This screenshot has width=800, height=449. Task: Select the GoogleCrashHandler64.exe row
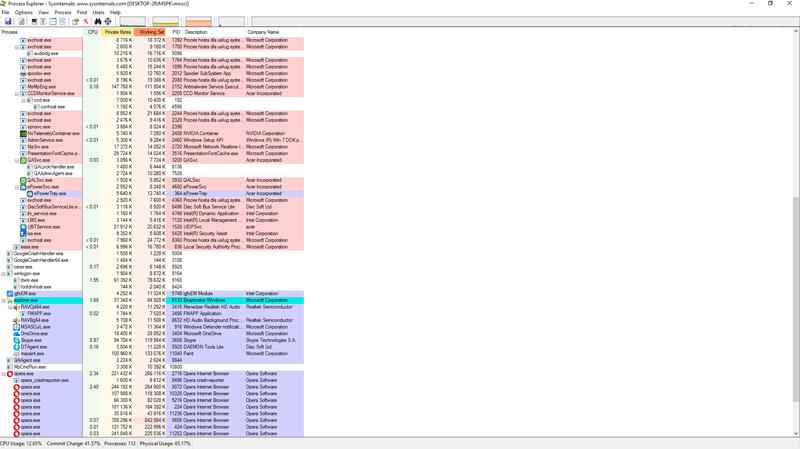[x=152, y=260]
